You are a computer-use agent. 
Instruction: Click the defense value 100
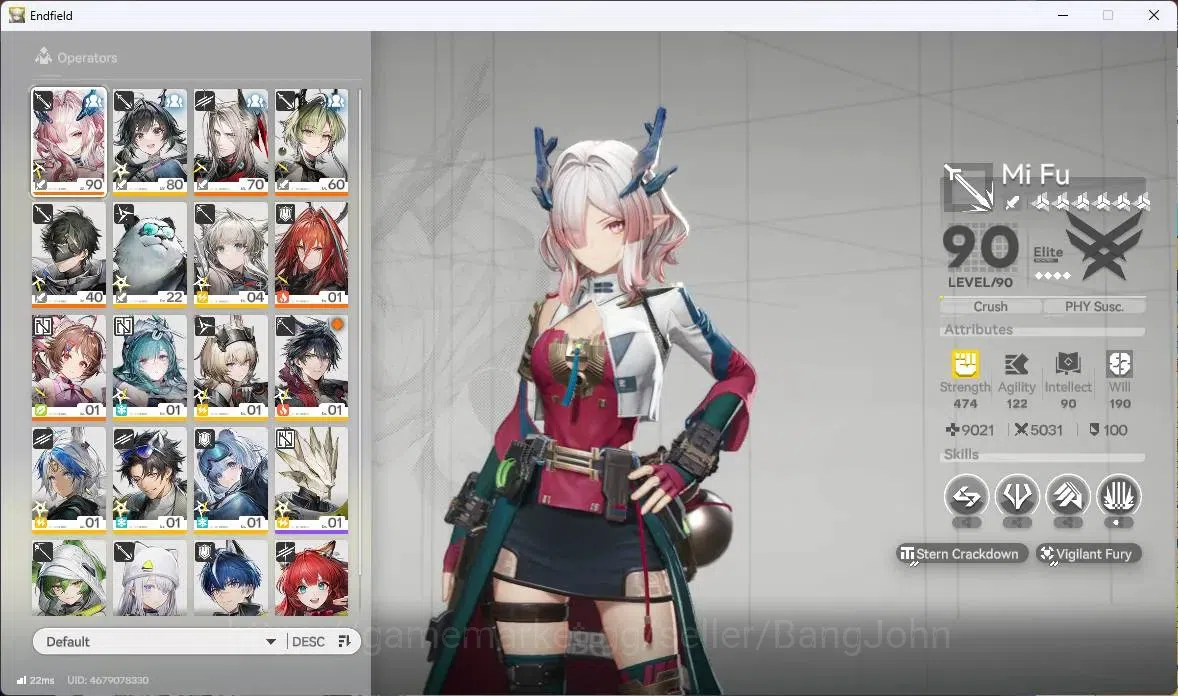point(1108,430)
